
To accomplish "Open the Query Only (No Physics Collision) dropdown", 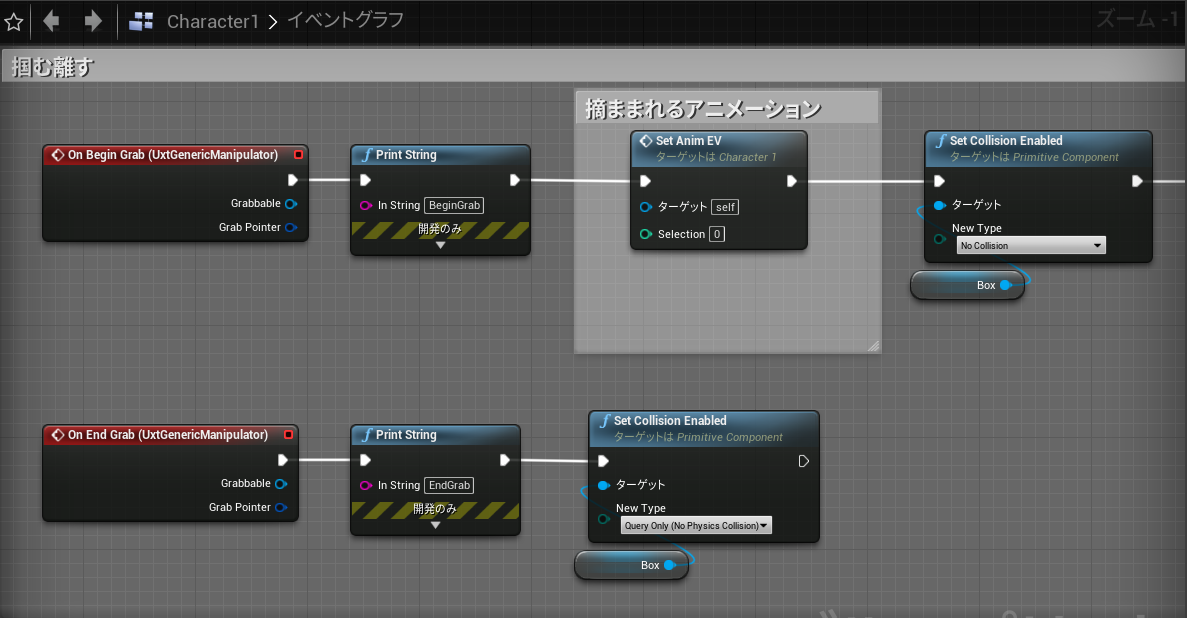I will click(696, 526).
